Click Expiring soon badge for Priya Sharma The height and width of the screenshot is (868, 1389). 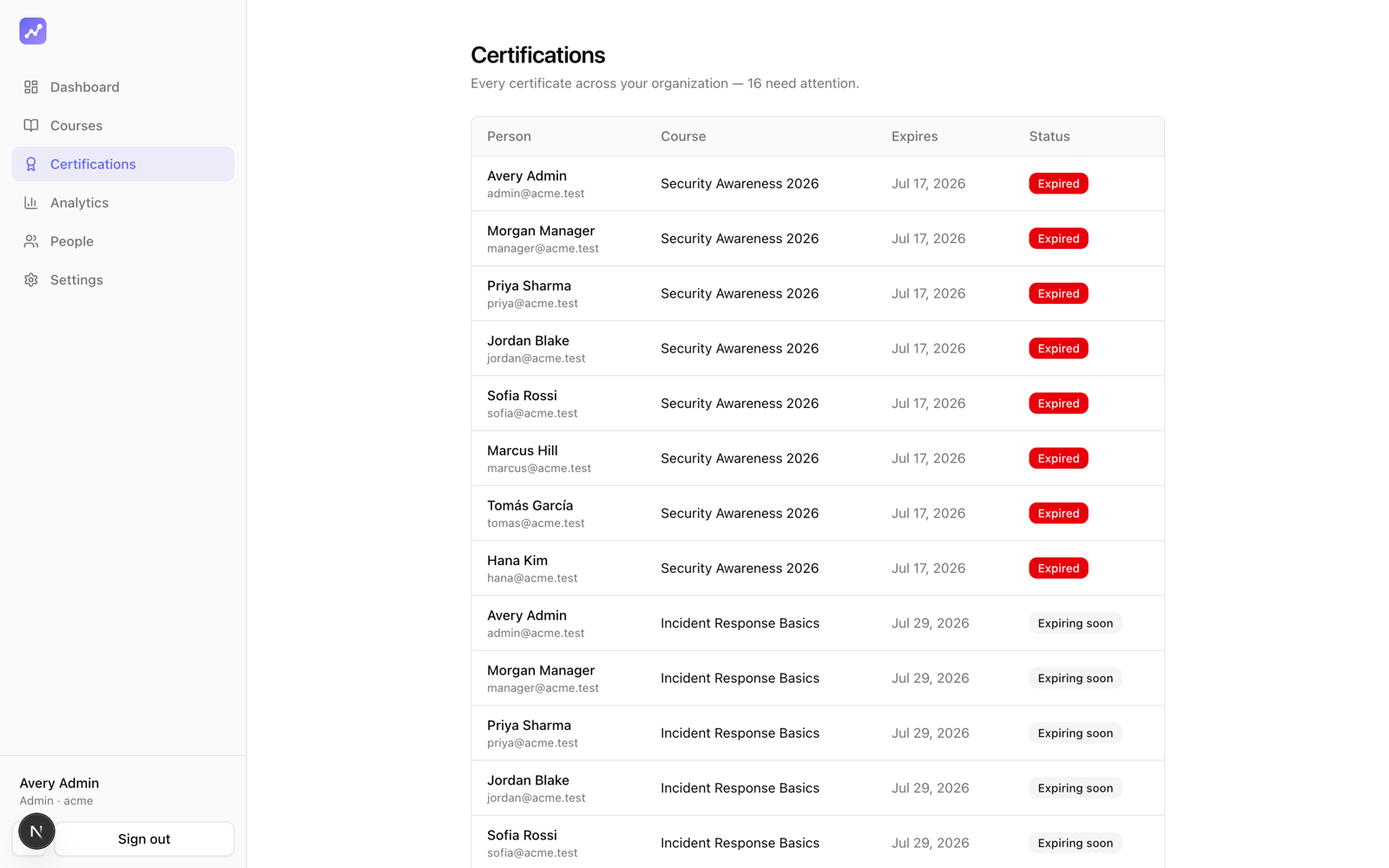tap(1075, 733)
